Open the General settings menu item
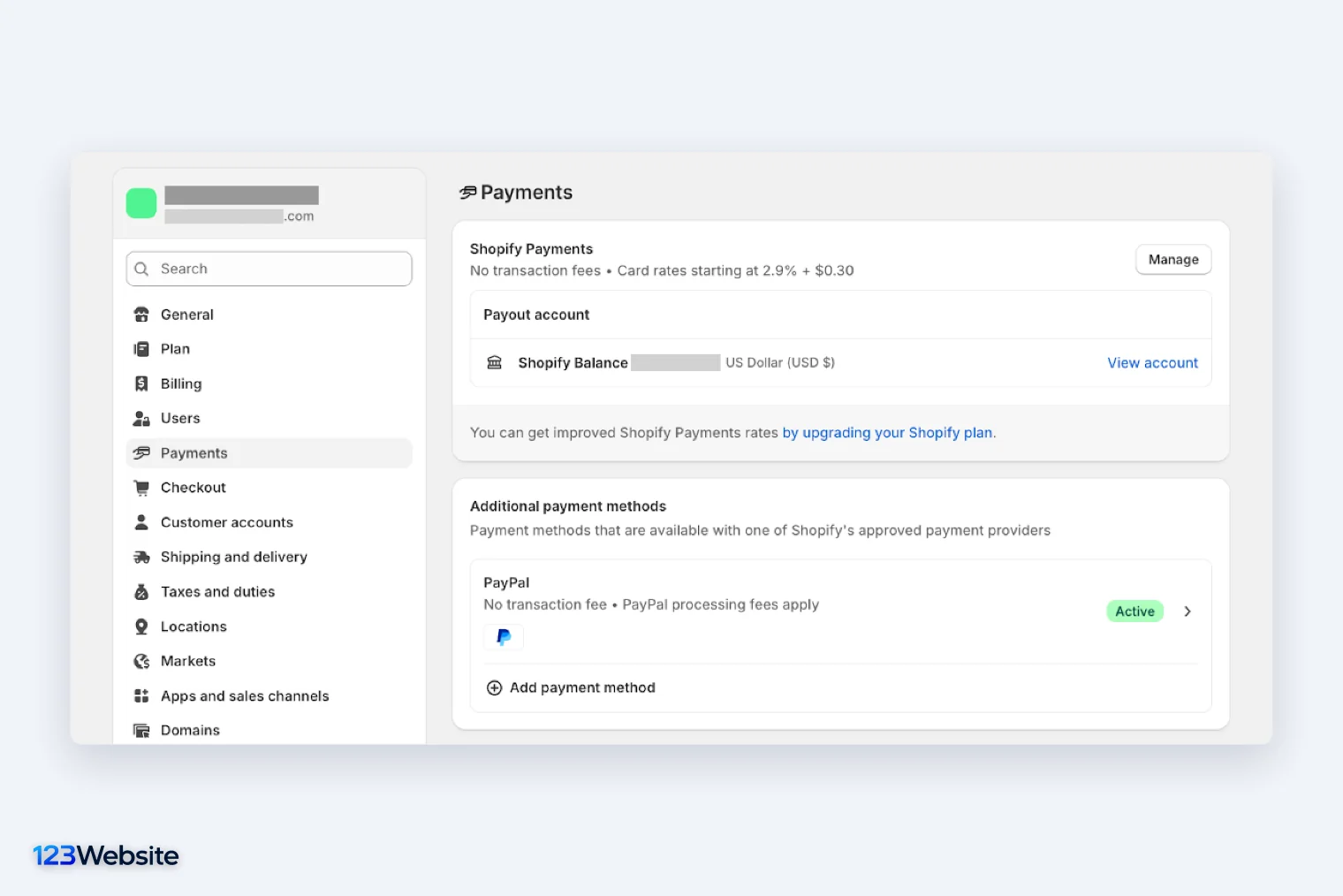This screenshot has width=1343, height=896. 269,315
